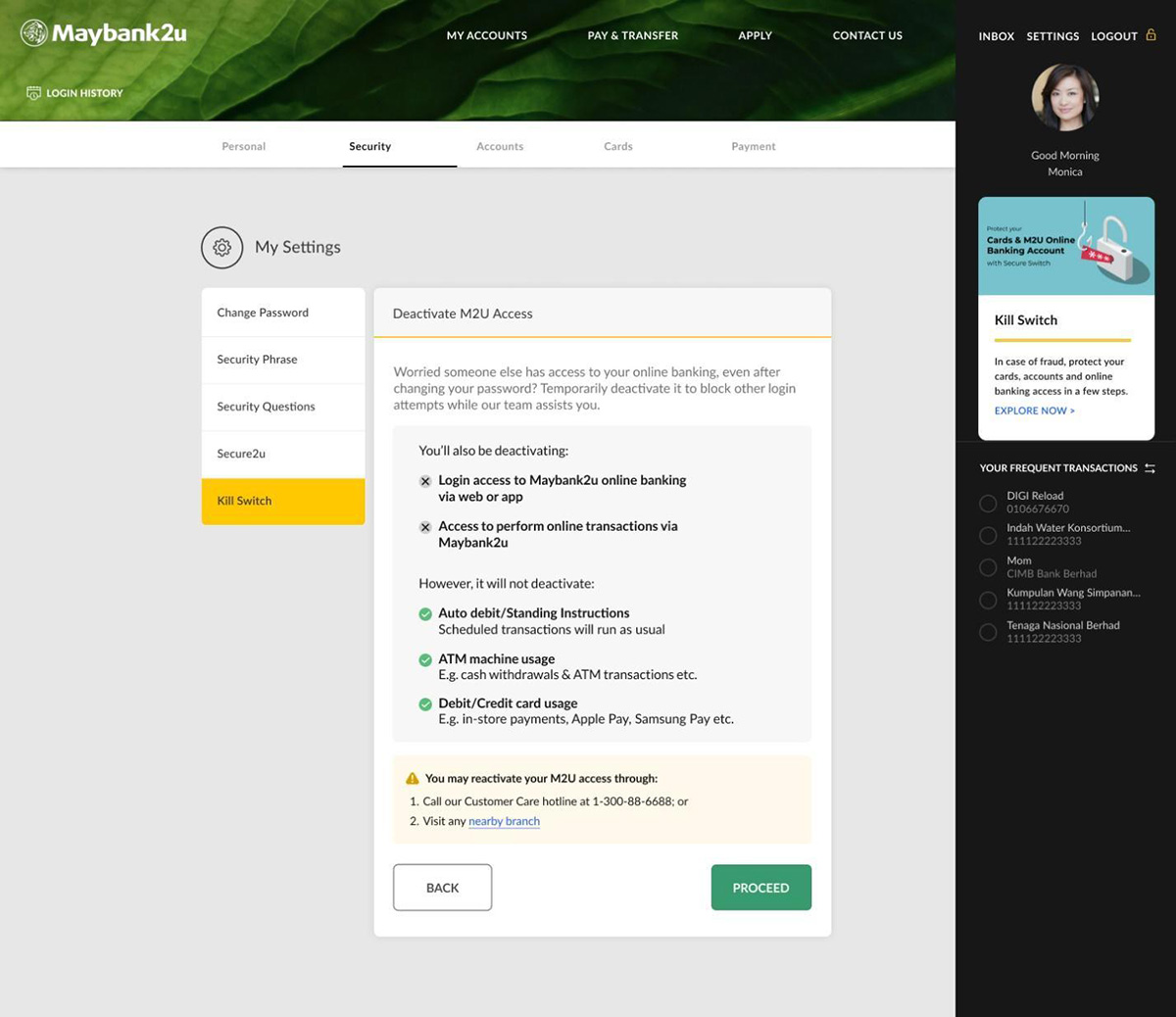Open Settings in the top bar
The image size is (1176, 1017).
point(1053,36)
